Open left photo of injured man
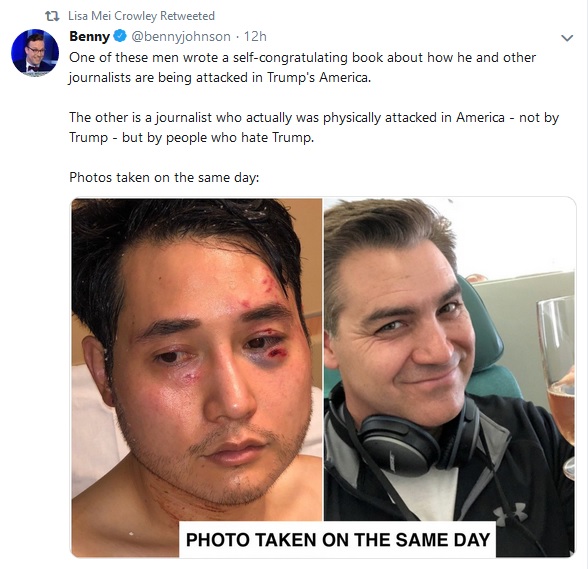The image size is (588, 569). pyautogui.click(x=196, y=377)
